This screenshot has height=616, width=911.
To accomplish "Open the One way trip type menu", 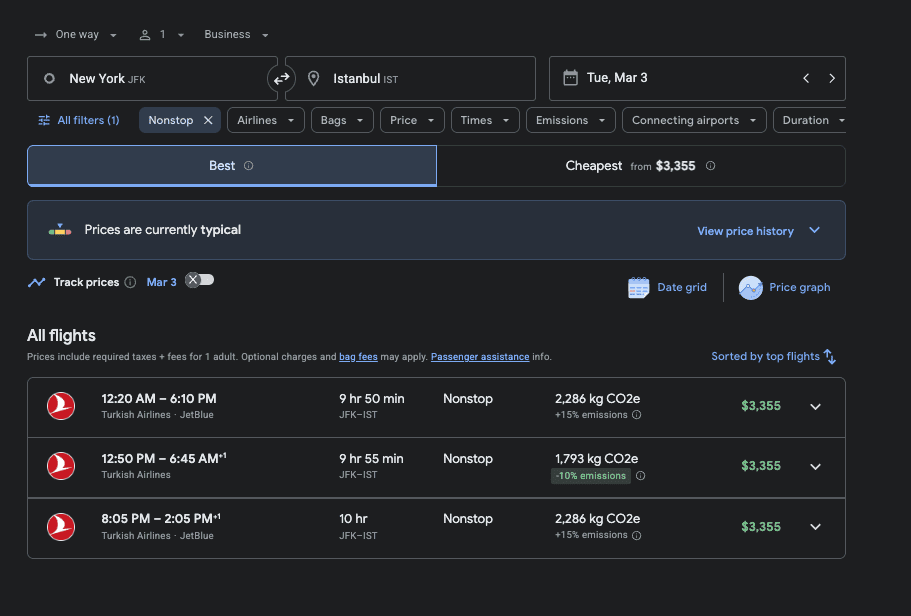I will [75, 34].
